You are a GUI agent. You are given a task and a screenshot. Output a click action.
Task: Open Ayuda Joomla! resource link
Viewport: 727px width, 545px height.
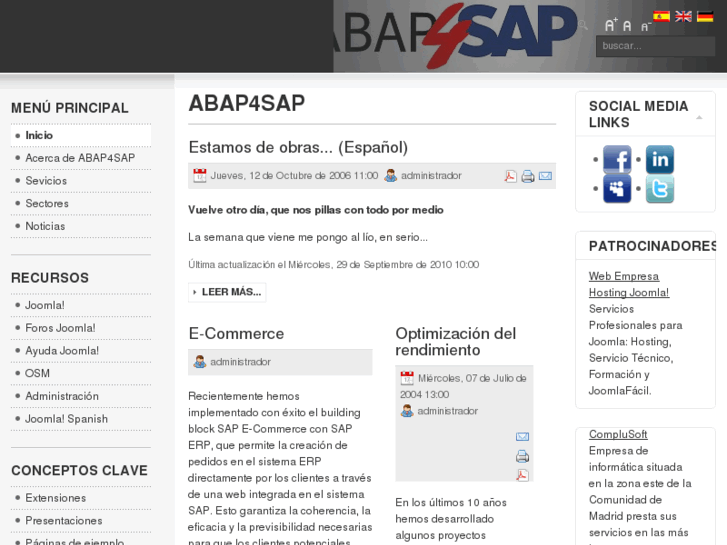click(62, 351)
